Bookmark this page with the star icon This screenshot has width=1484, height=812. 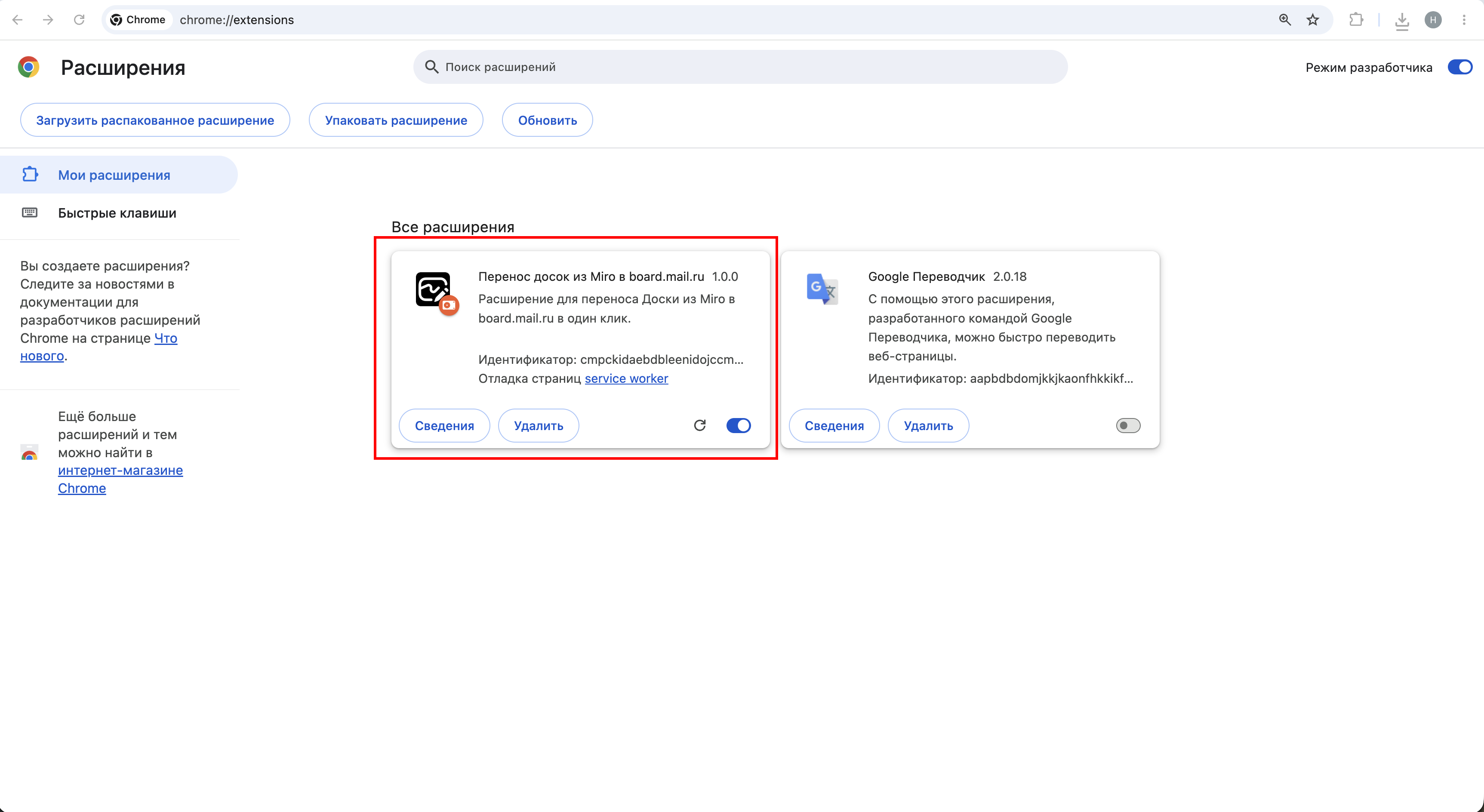1313,20
